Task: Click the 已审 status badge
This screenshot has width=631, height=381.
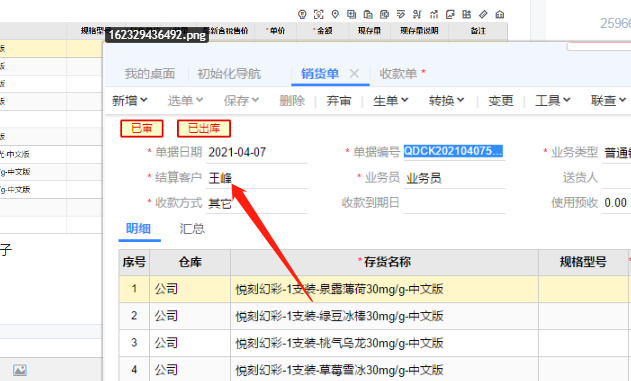Action: [x=142, y=128]
